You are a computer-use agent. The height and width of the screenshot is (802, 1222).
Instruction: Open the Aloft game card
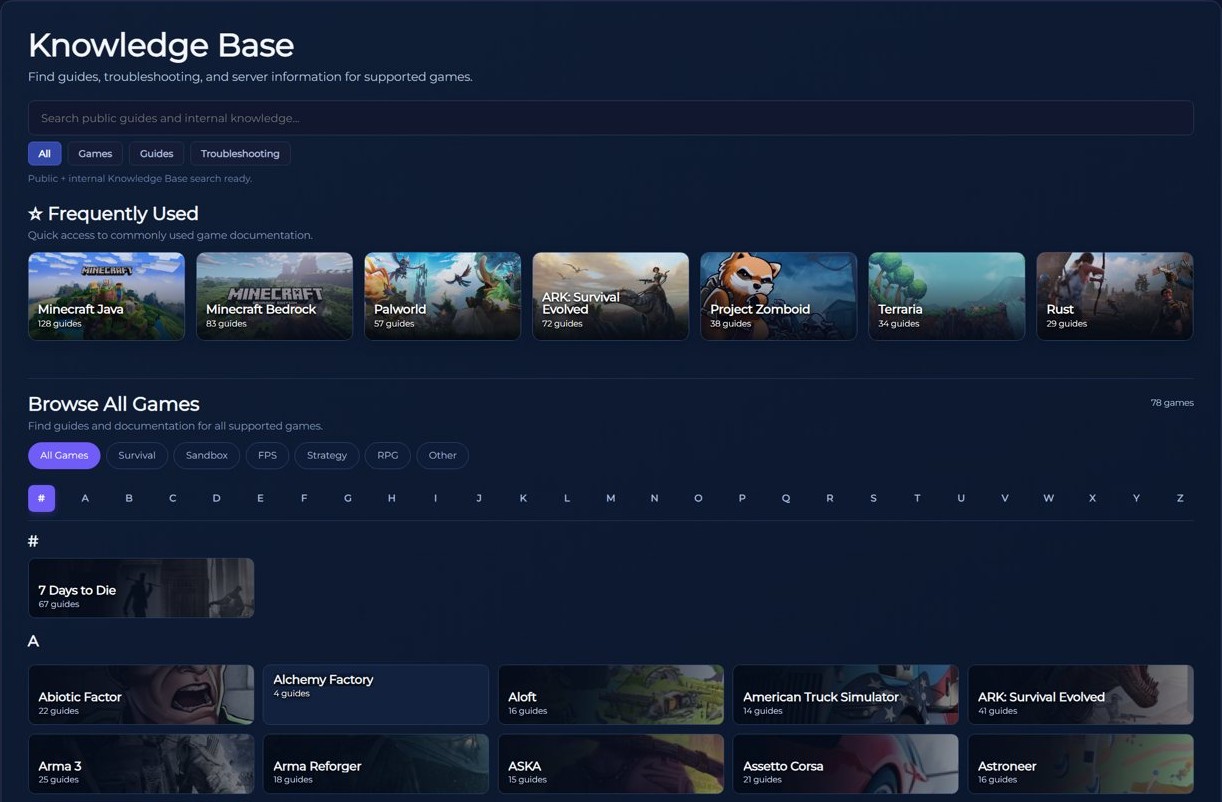pos(611,695)
